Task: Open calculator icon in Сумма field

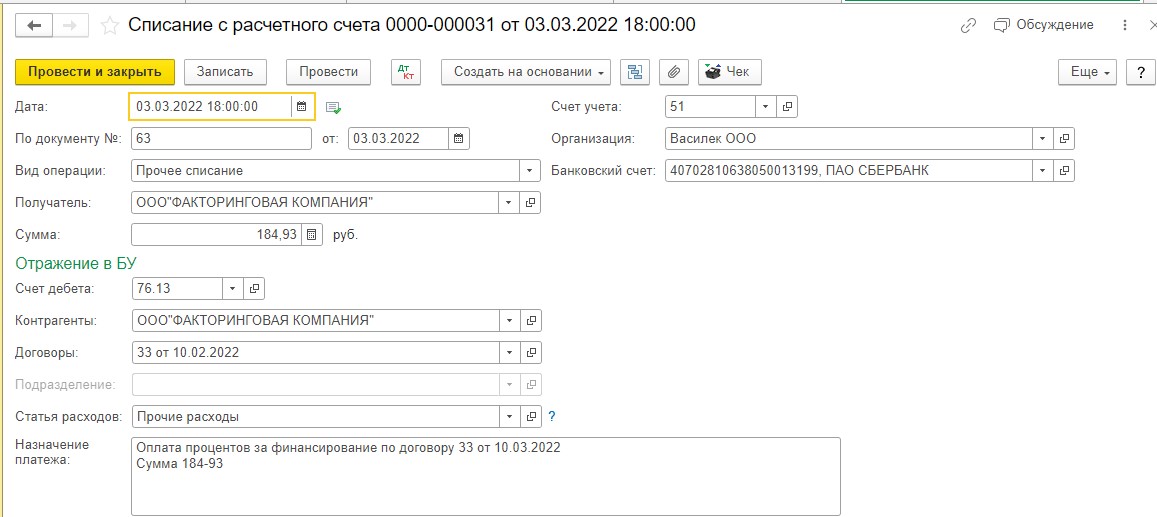Action: point(311,235)
